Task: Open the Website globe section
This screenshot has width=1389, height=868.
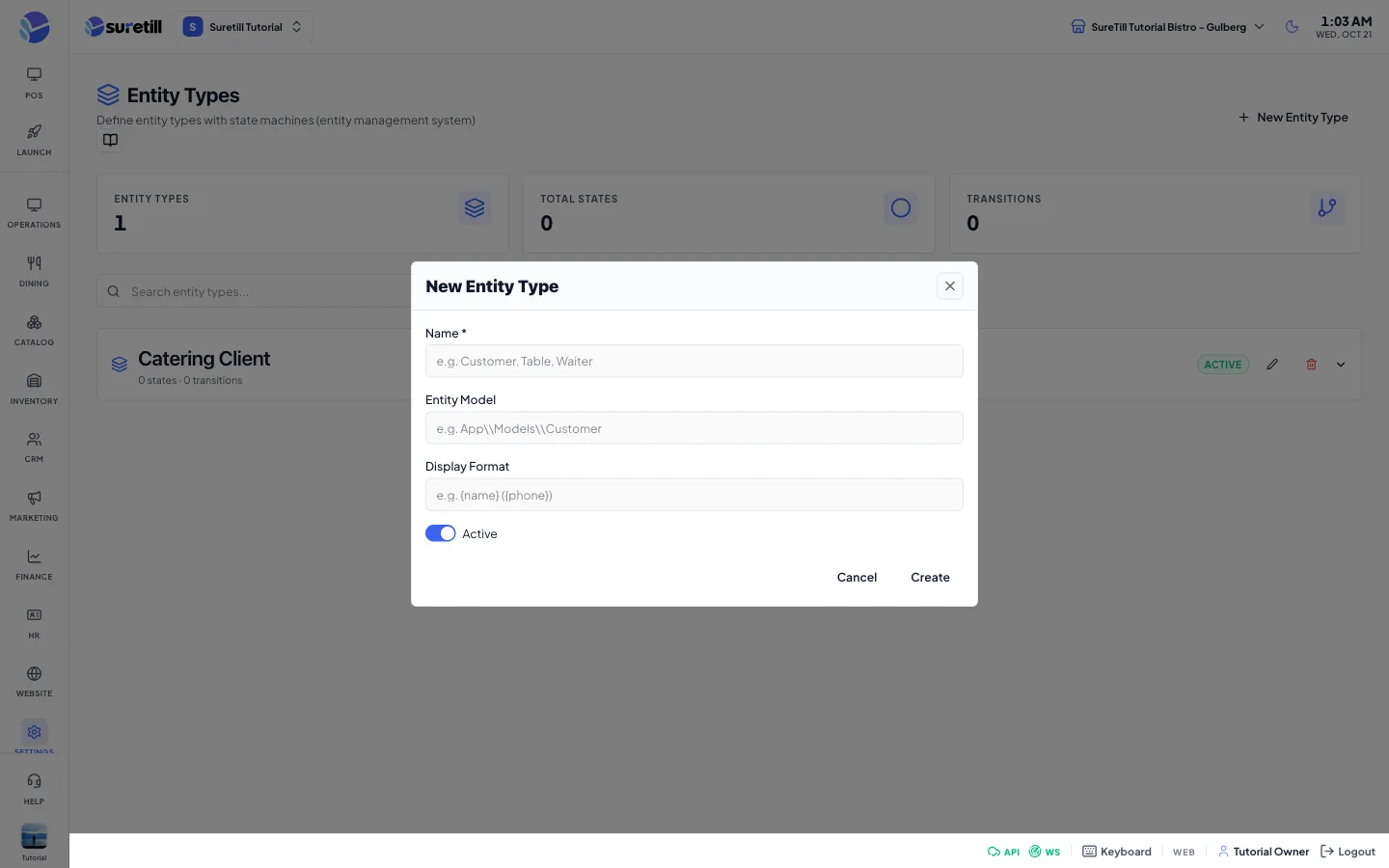Action: coord(34,682)
